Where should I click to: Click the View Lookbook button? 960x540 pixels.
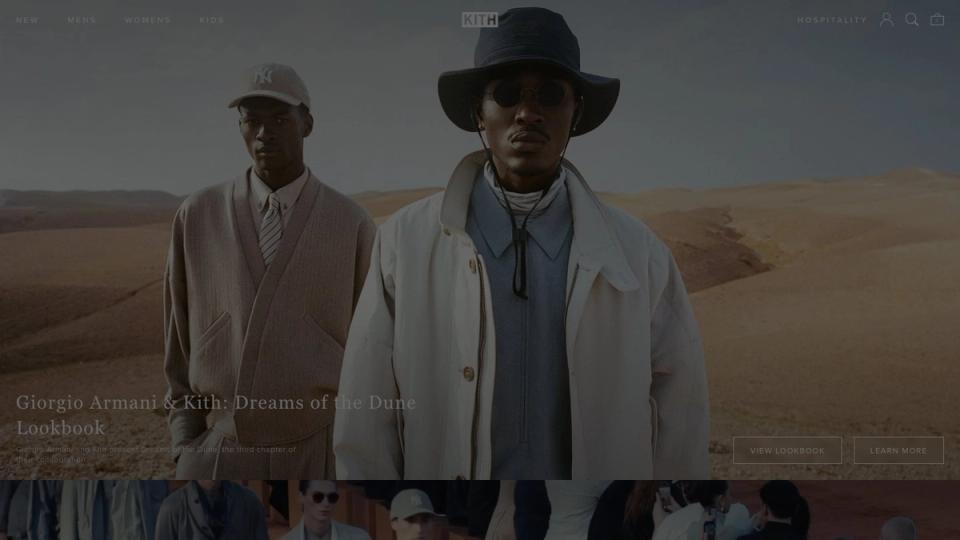(x=787, y=451)
